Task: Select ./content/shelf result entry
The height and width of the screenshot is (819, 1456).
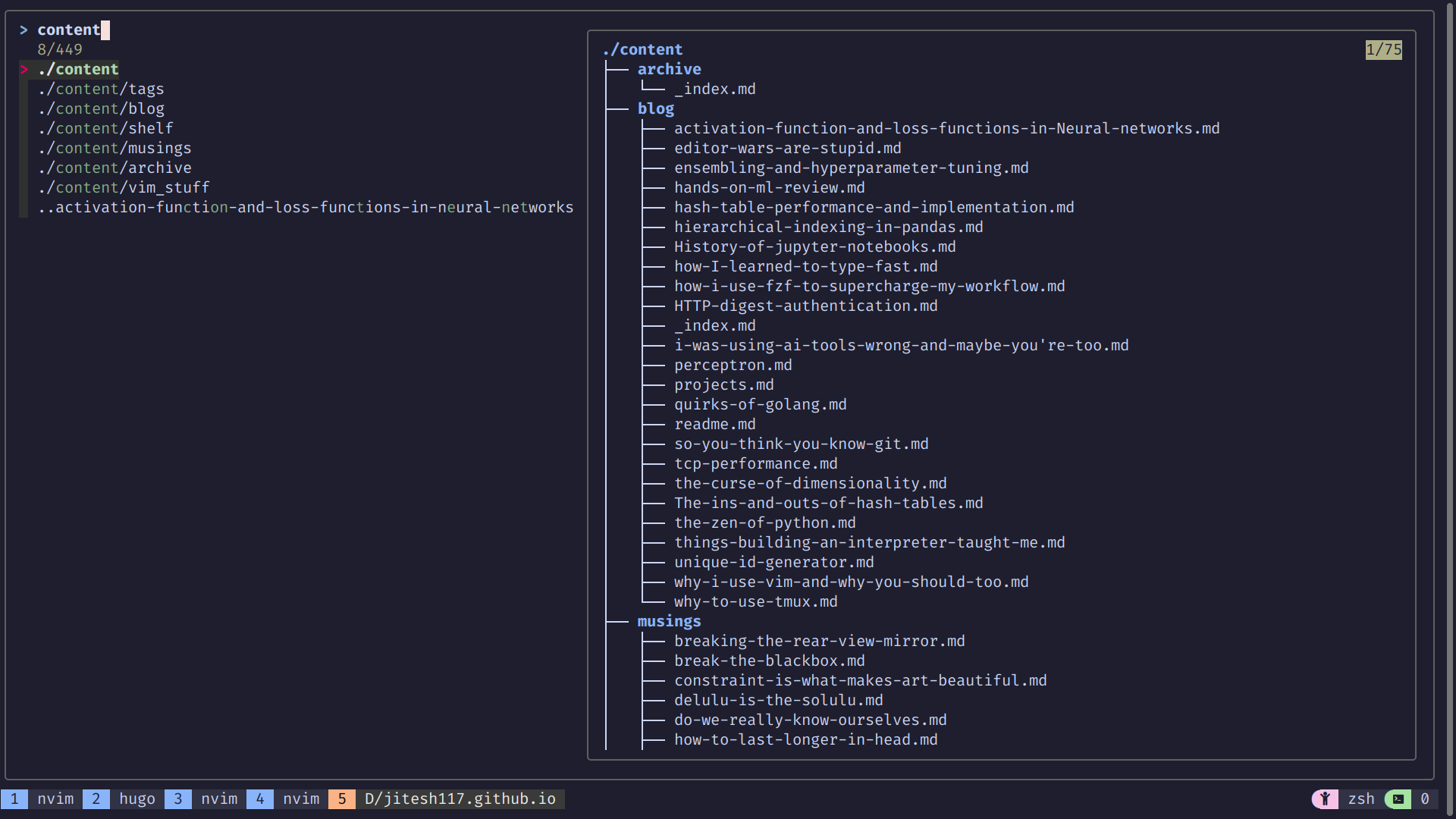Action: click(105, 128)
